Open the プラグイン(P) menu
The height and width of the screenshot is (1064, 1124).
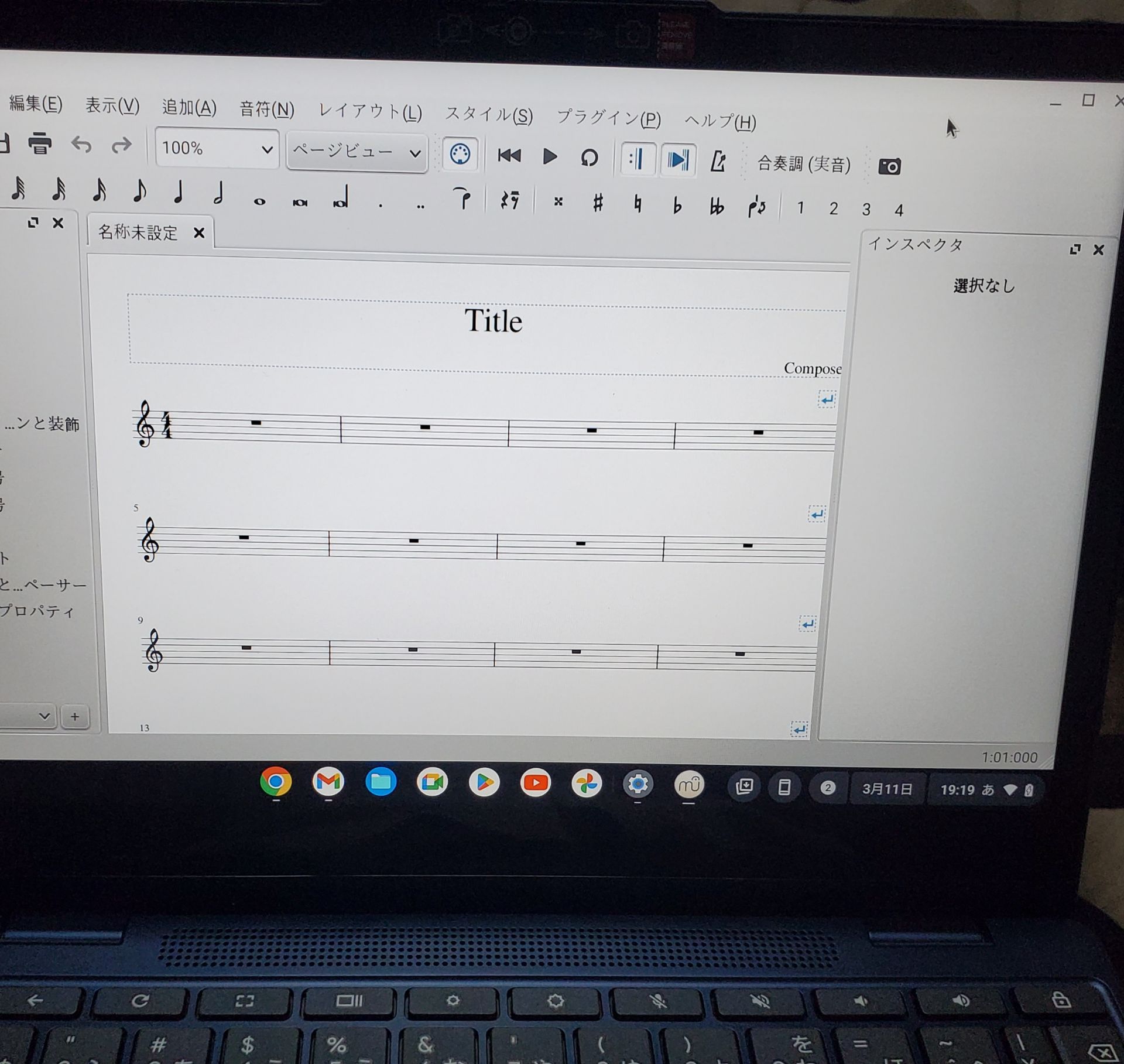[608, 118]
